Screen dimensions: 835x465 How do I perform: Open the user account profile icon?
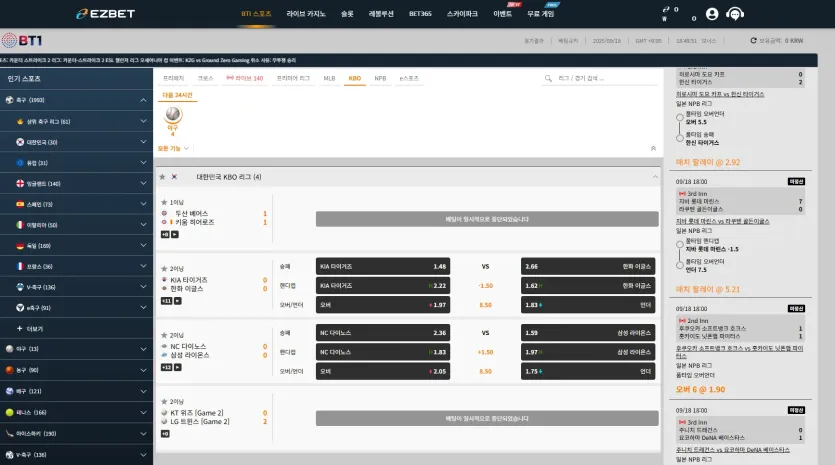[712, 14]
